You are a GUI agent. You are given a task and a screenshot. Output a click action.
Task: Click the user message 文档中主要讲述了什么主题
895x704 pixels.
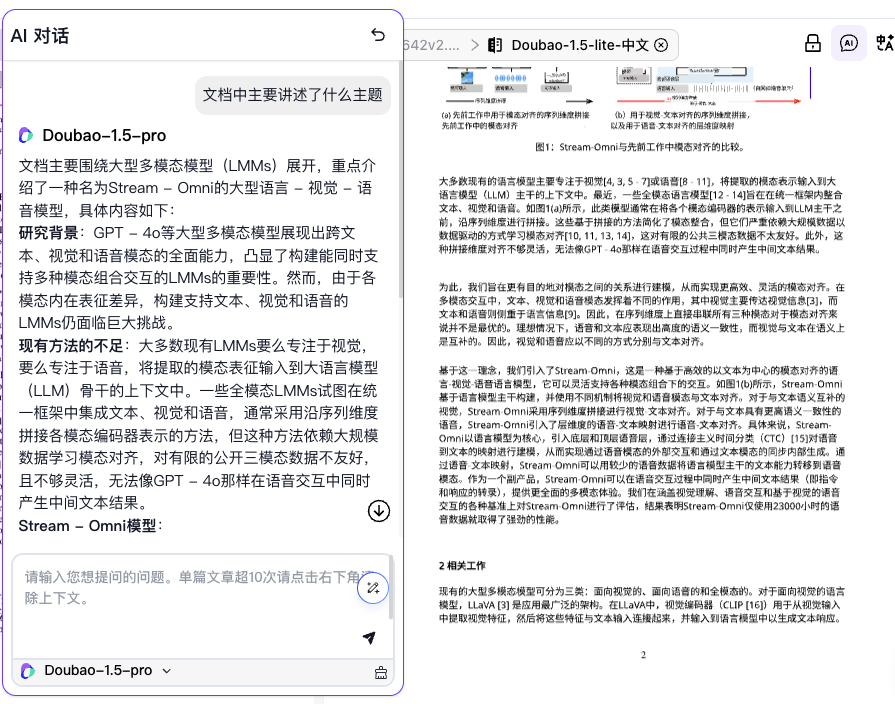point(293,95)
